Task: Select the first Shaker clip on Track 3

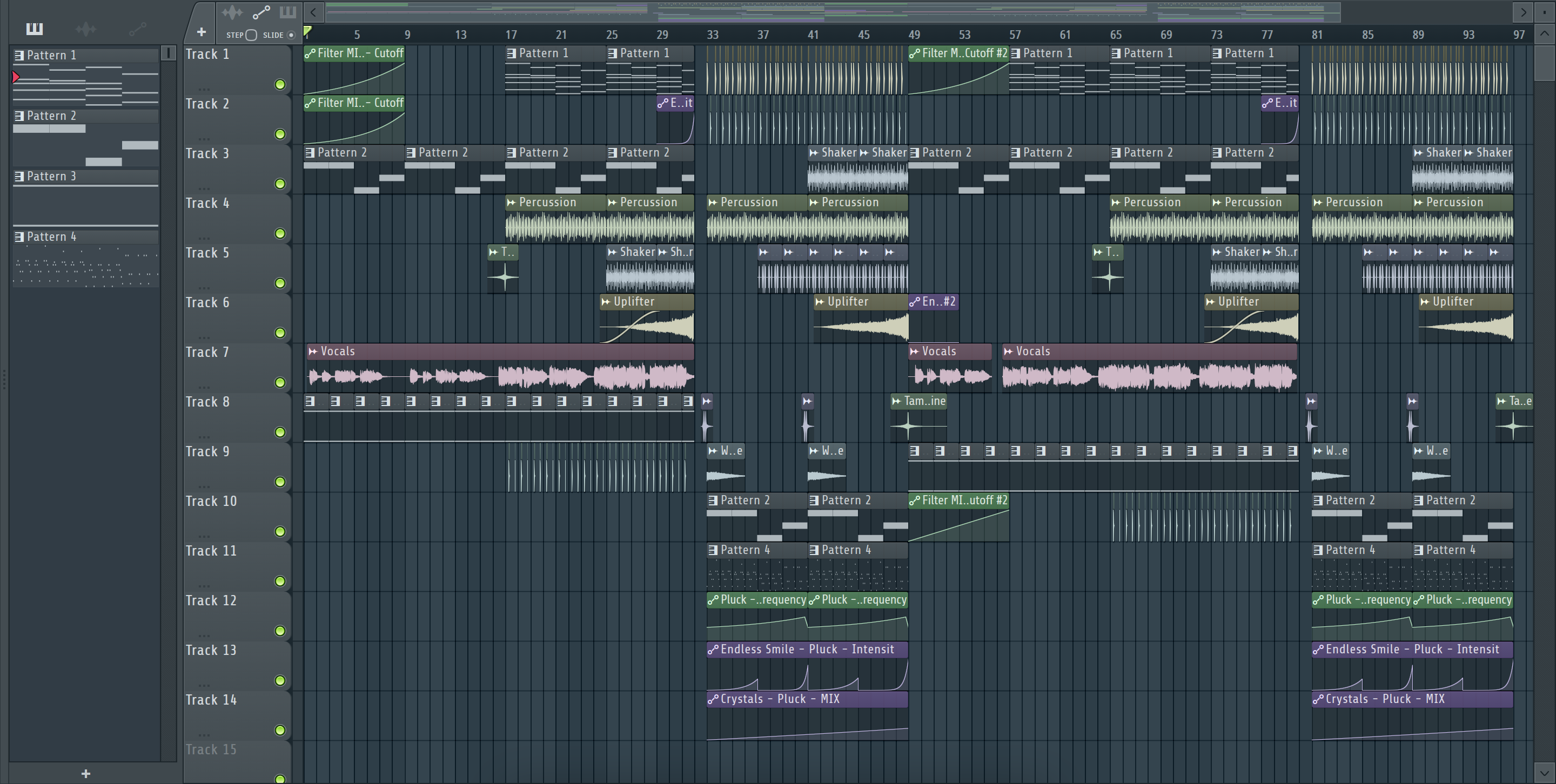Action: click(x=833, y=169)
